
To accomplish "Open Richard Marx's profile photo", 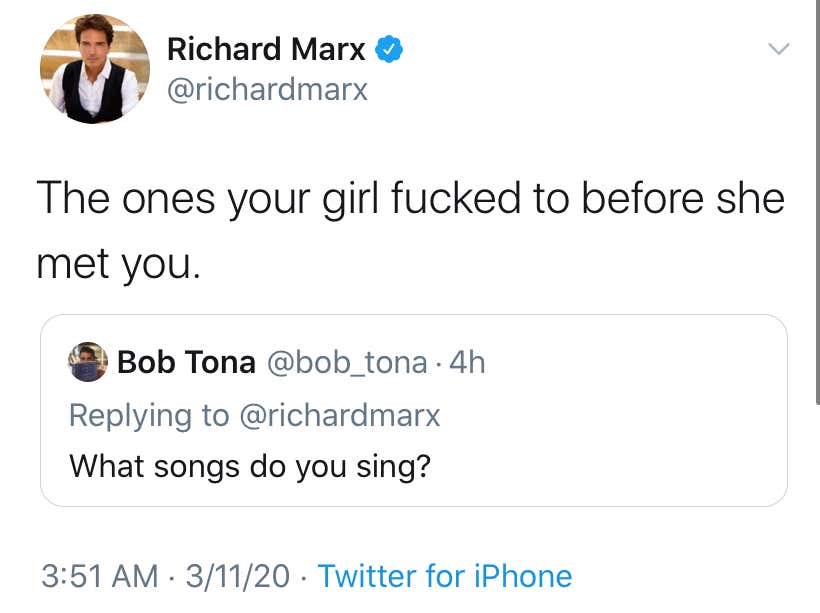I will tap(95, 70).
